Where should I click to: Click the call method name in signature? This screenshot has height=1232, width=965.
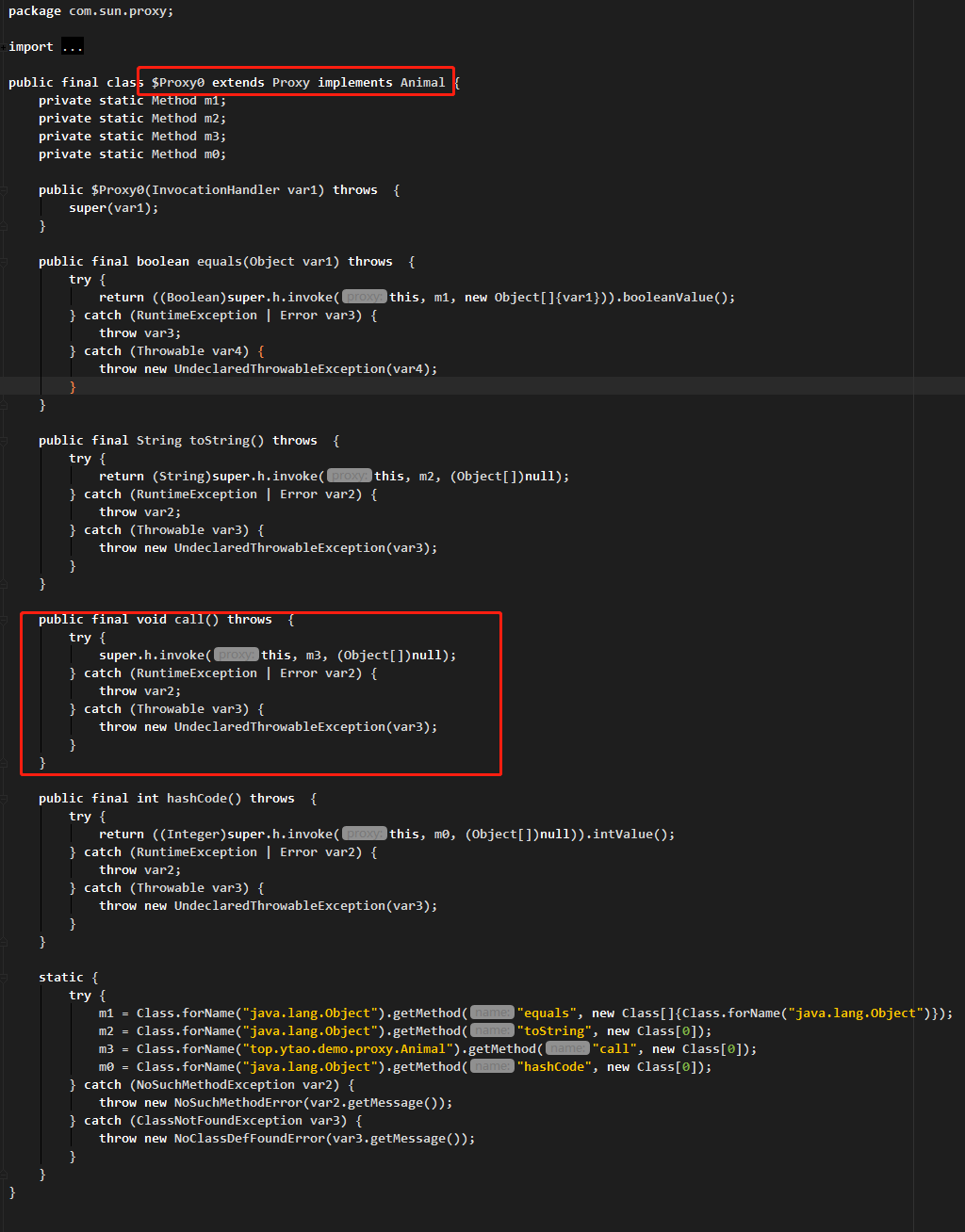click(x=189, y=620)
